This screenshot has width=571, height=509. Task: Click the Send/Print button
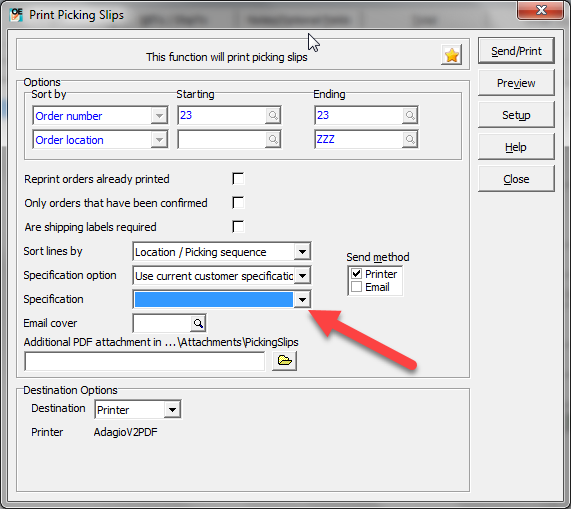516,51
